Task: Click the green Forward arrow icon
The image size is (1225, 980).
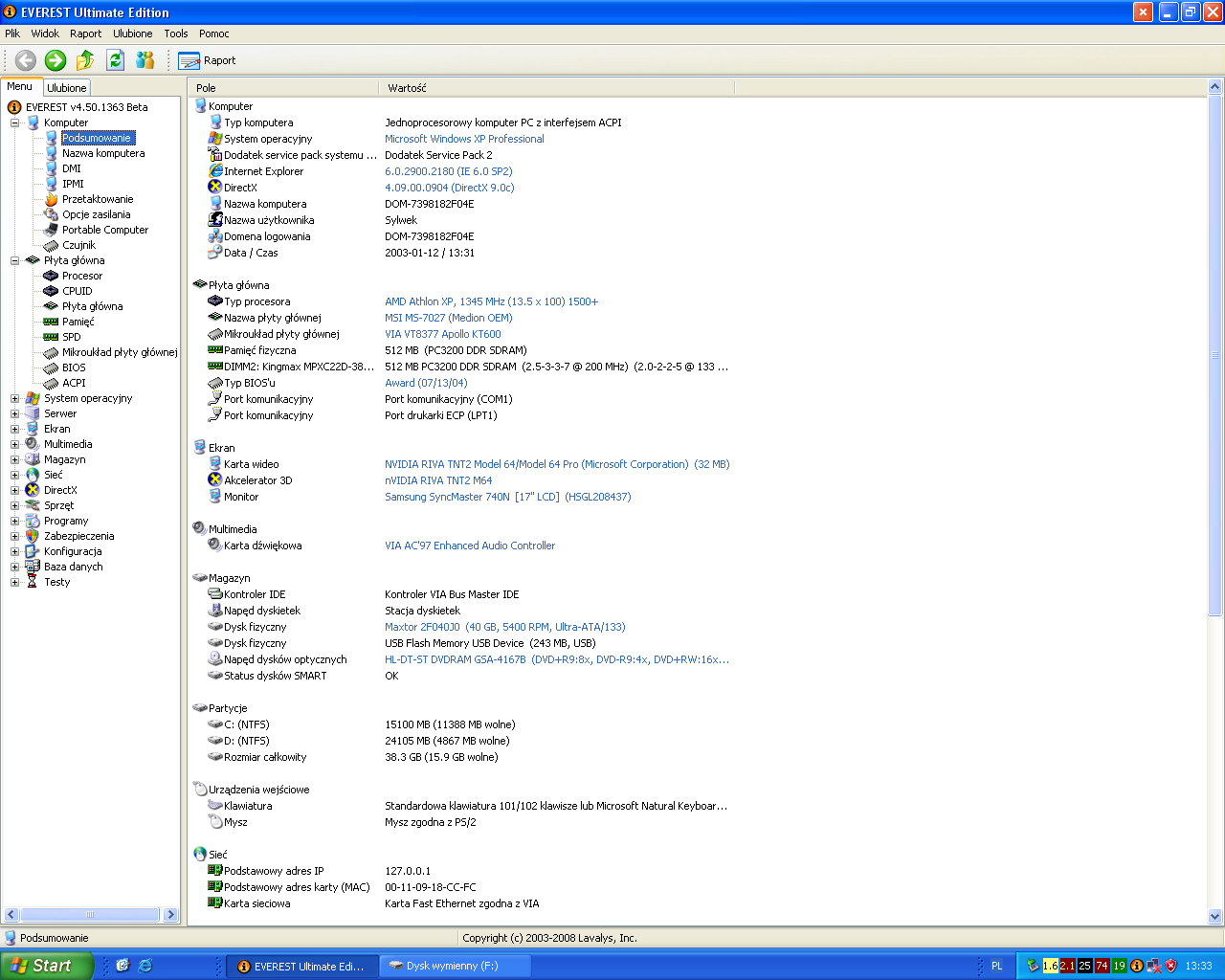Action: click(56, 60)
